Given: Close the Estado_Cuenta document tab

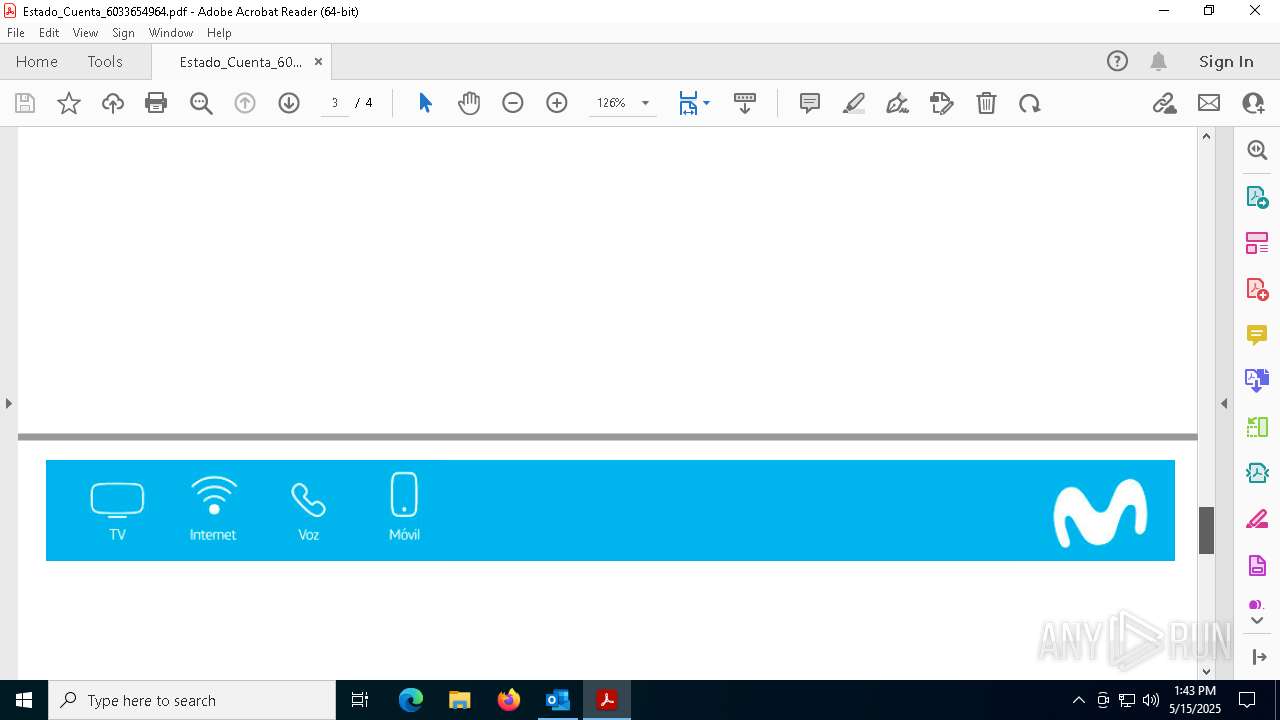Looking at the screenshot, I should pos(318,61).
